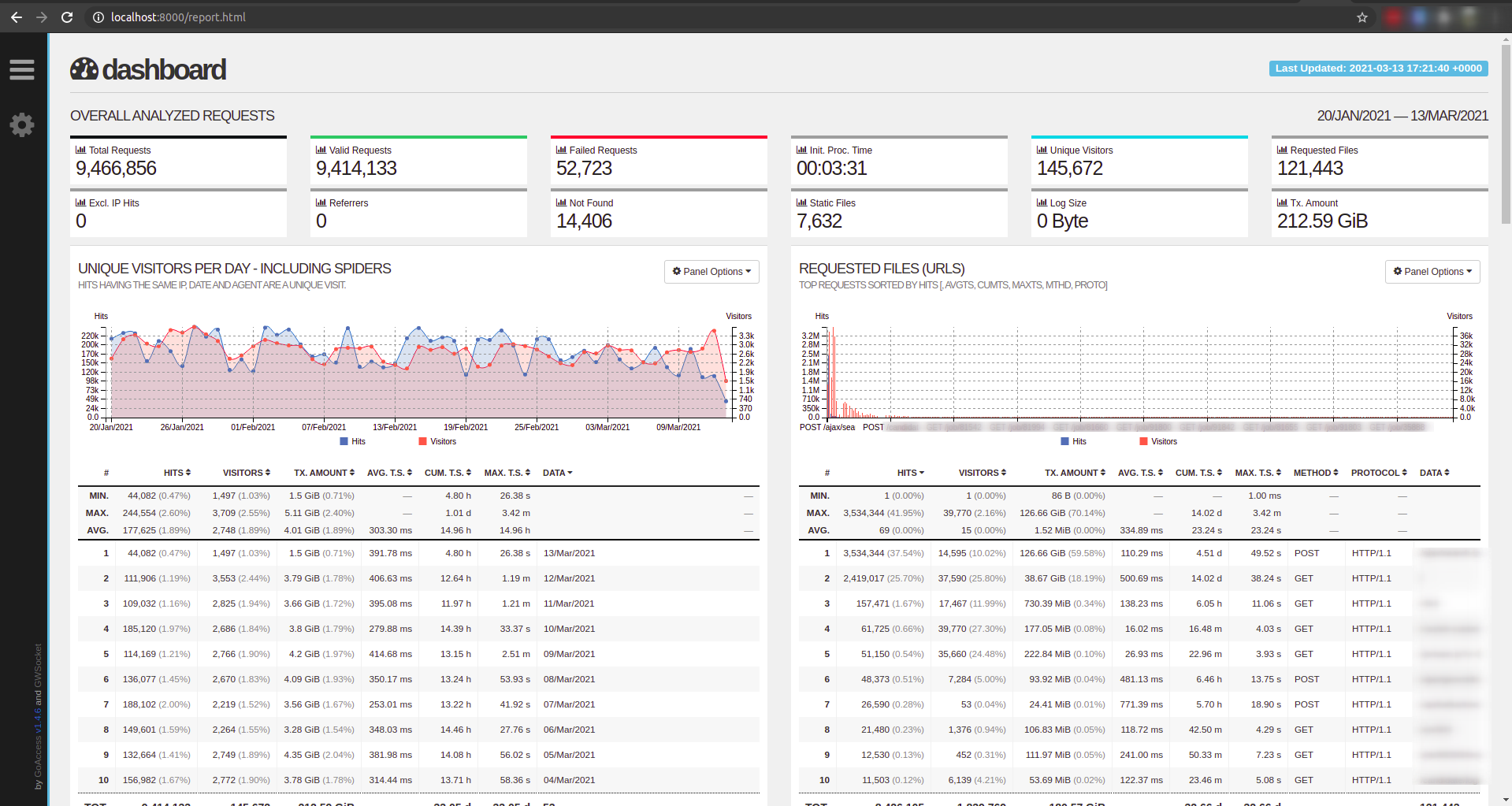Click the chart icon beside Excl. IP Hits
The height and width of the screenshot is (806, 1512).
[x=80, y=202]
